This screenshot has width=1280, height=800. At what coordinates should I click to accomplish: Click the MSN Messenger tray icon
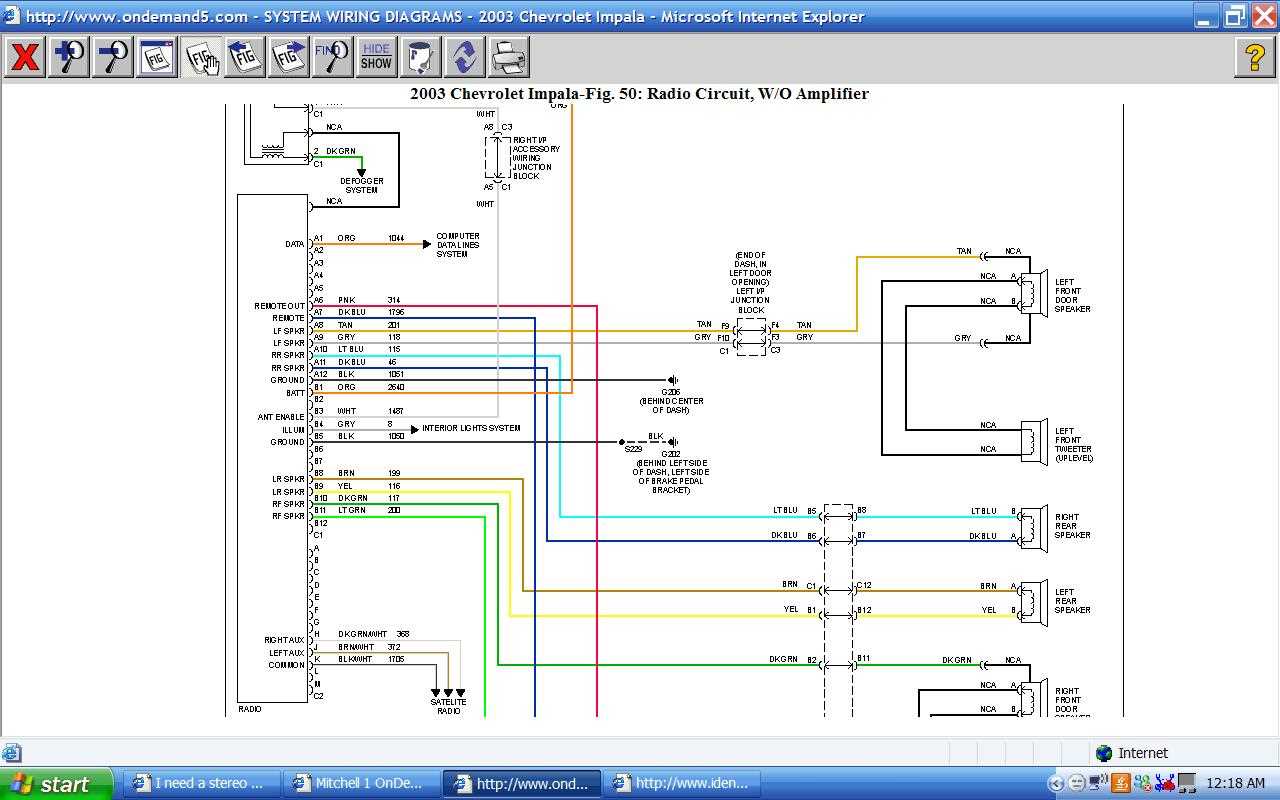pos(1141,783)
